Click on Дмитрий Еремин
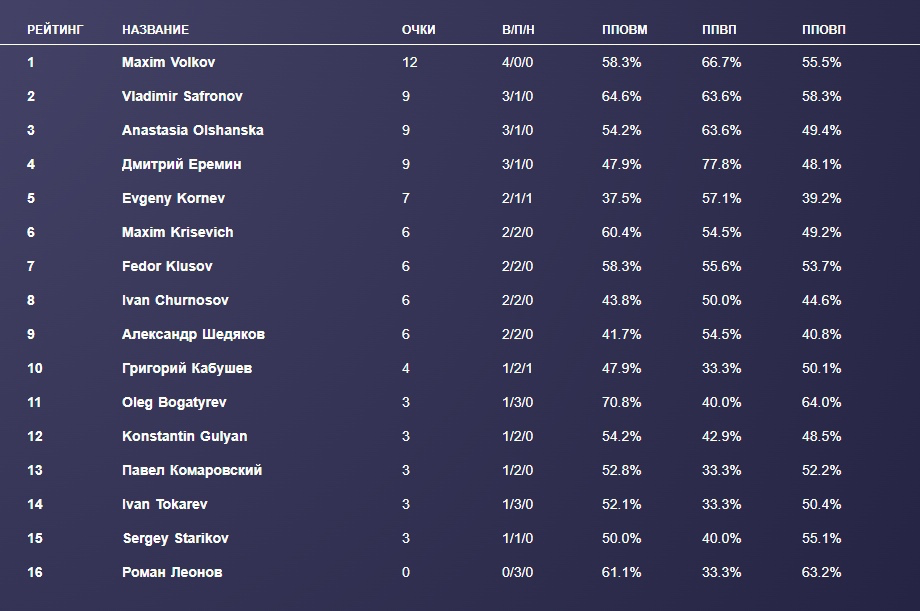Viewport: 920px width, 611px height. [181, 164]
